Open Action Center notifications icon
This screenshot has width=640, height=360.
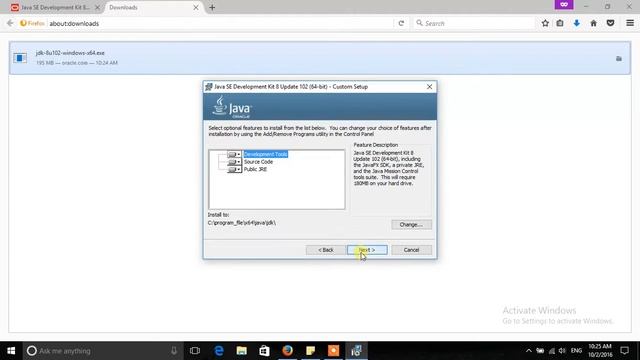(624, 351)
